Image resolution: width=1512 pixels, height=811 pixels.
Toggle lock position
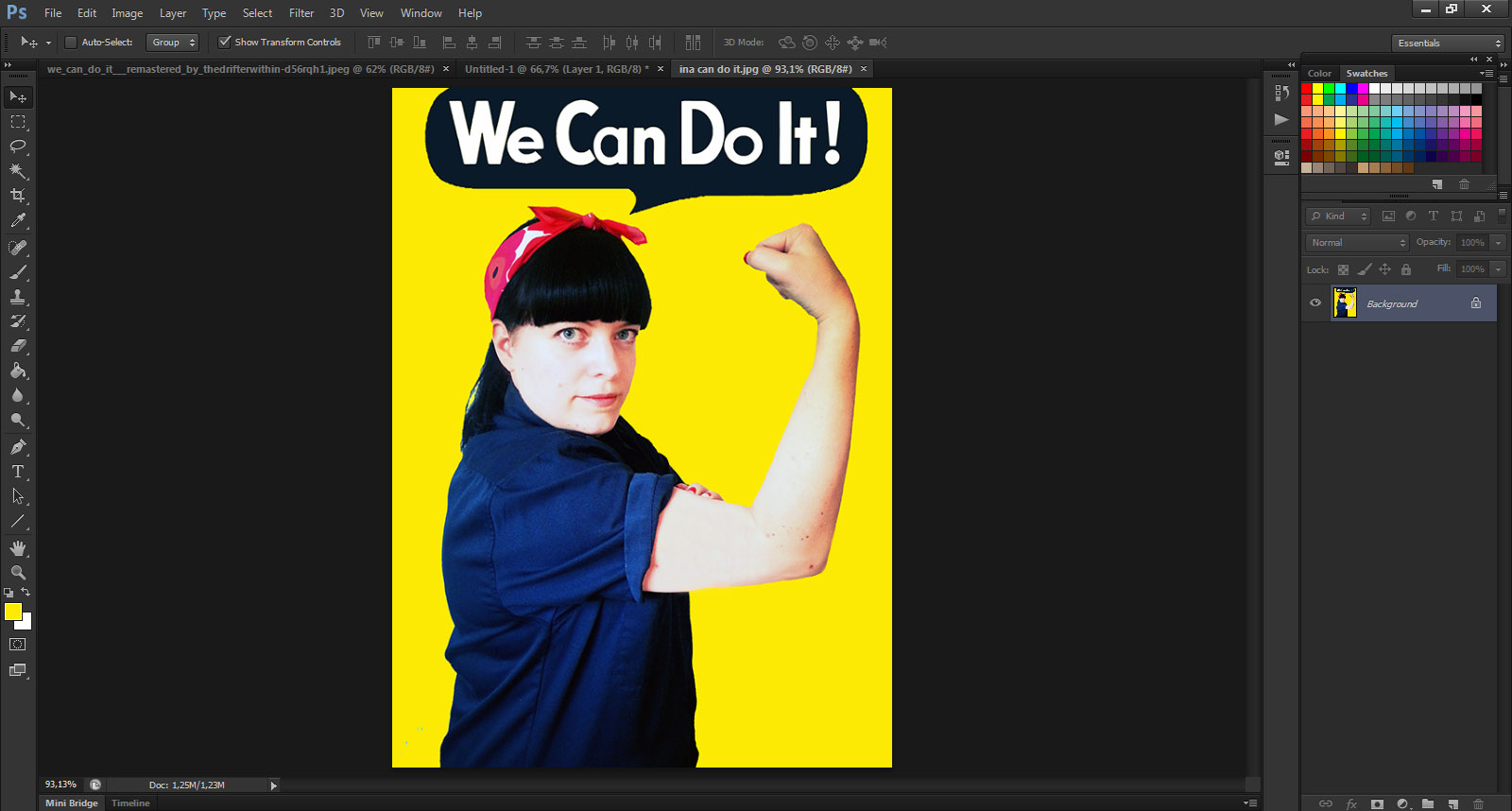(1384, 269)
